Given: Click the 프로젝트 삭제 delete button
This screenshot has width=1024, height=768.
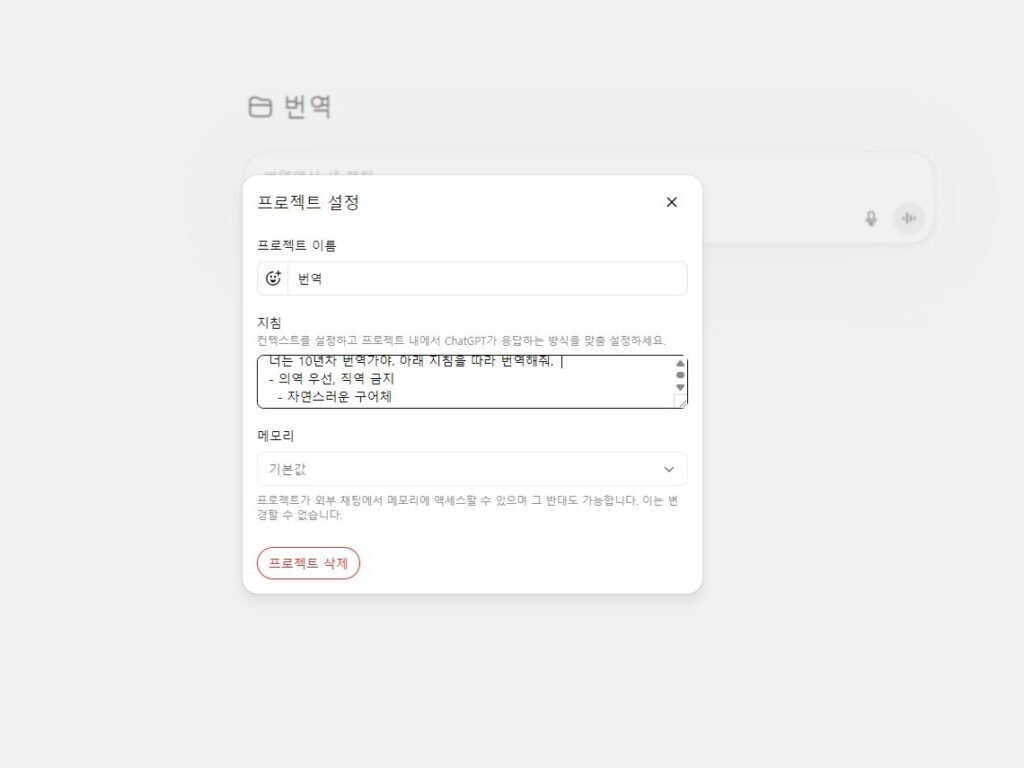Looking at the screenshot, I should tap(308, 562).
